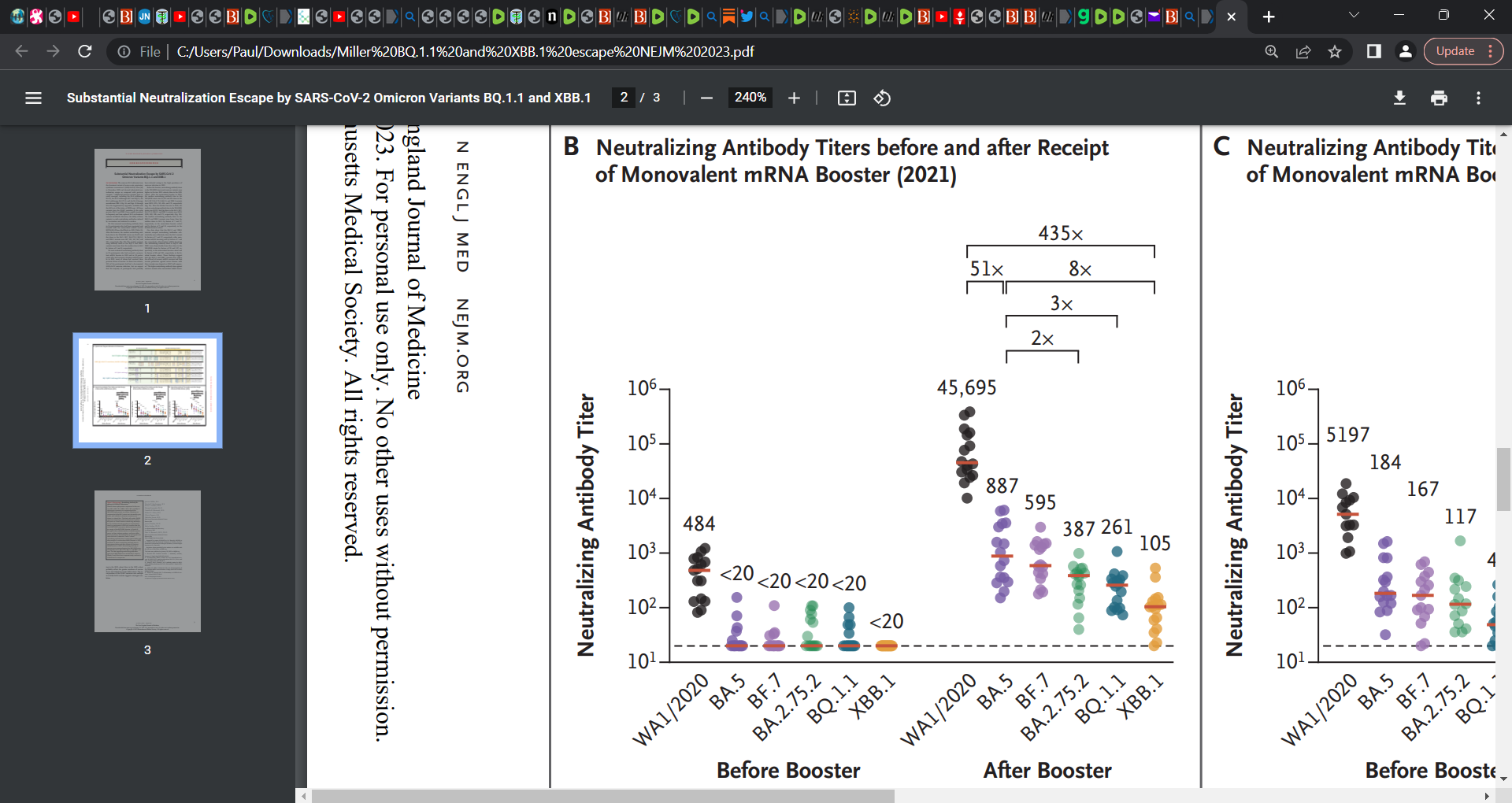Print the PDF document
The image size is (1512, 803).
coord(1439,98)
